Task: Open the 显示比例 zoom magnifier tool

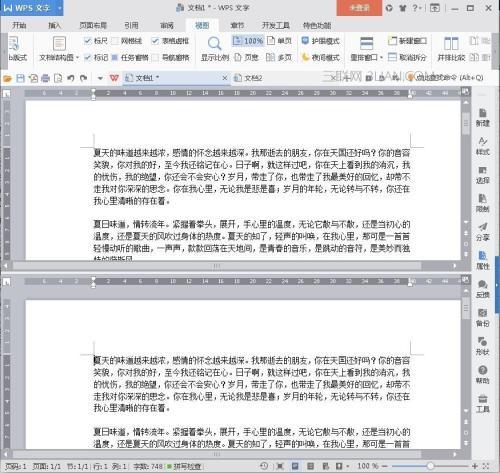Action: 215,48
